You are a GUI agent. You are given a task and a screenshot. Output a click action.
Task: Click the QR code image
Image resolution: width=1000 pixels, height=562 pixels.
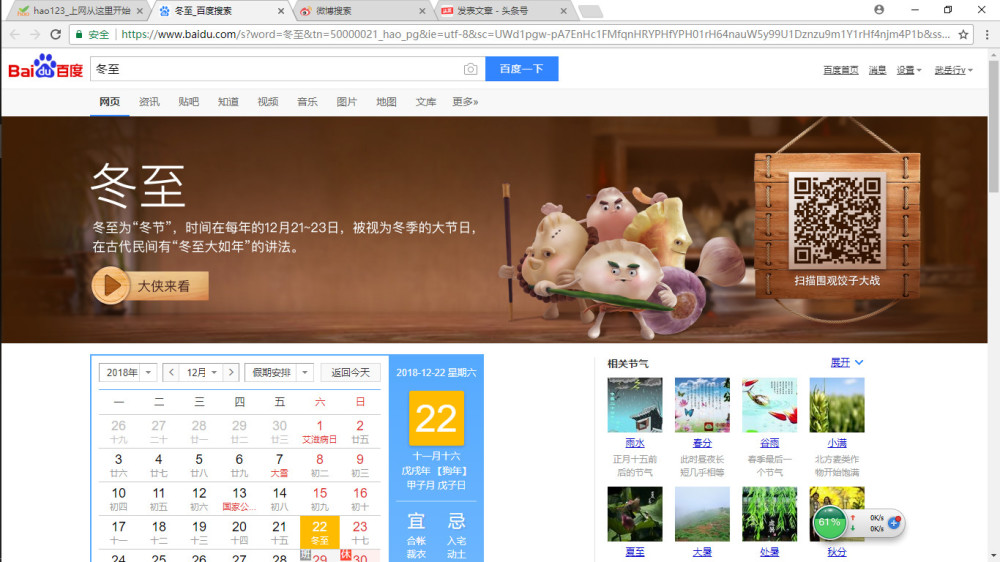click(837, 221)
